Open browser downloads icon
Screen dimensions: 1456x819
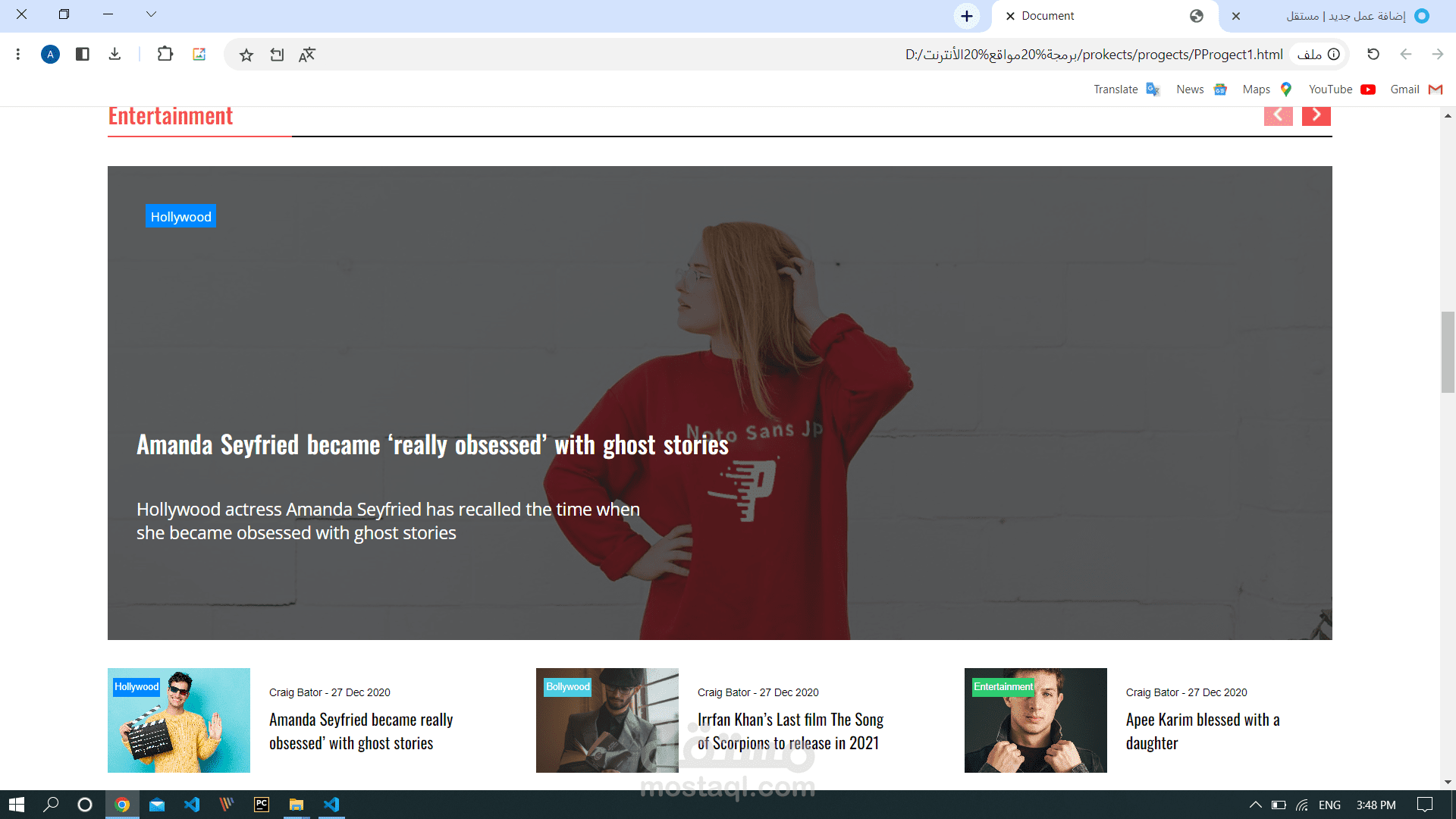tap(115, 54)
